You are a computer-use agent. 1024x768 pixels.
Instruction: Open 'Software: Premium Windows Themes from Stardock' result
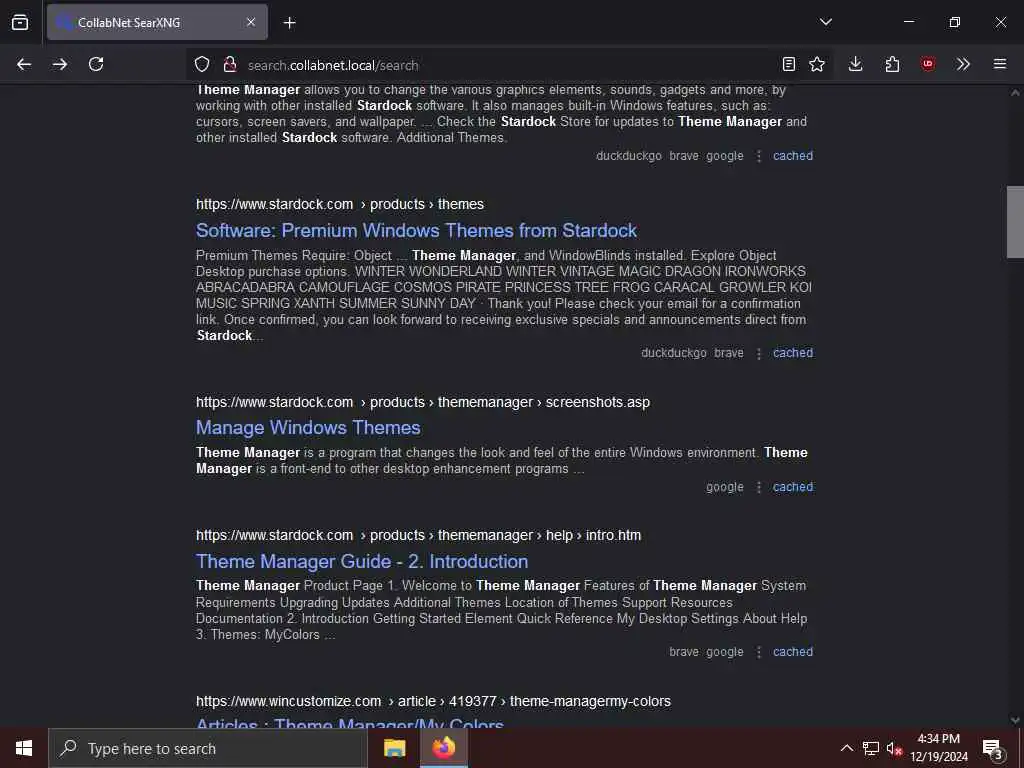416,231
